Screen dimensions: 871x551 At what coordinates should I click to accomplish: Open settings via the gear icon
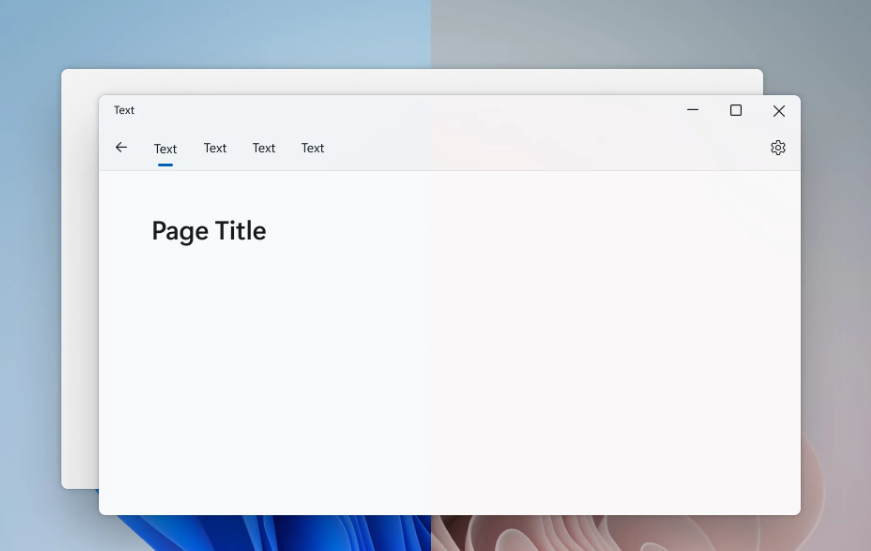tap(778, 147)
